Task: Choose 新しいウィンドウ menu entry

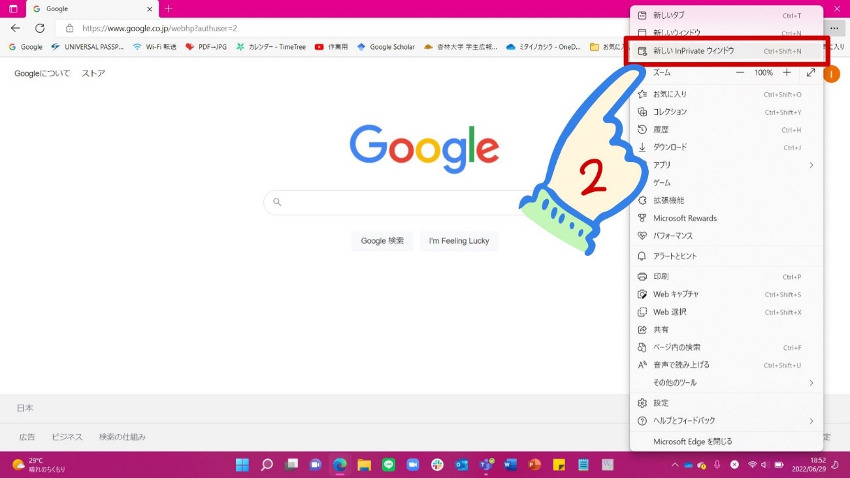Action: pyautogui.click(x=726, y=33)
